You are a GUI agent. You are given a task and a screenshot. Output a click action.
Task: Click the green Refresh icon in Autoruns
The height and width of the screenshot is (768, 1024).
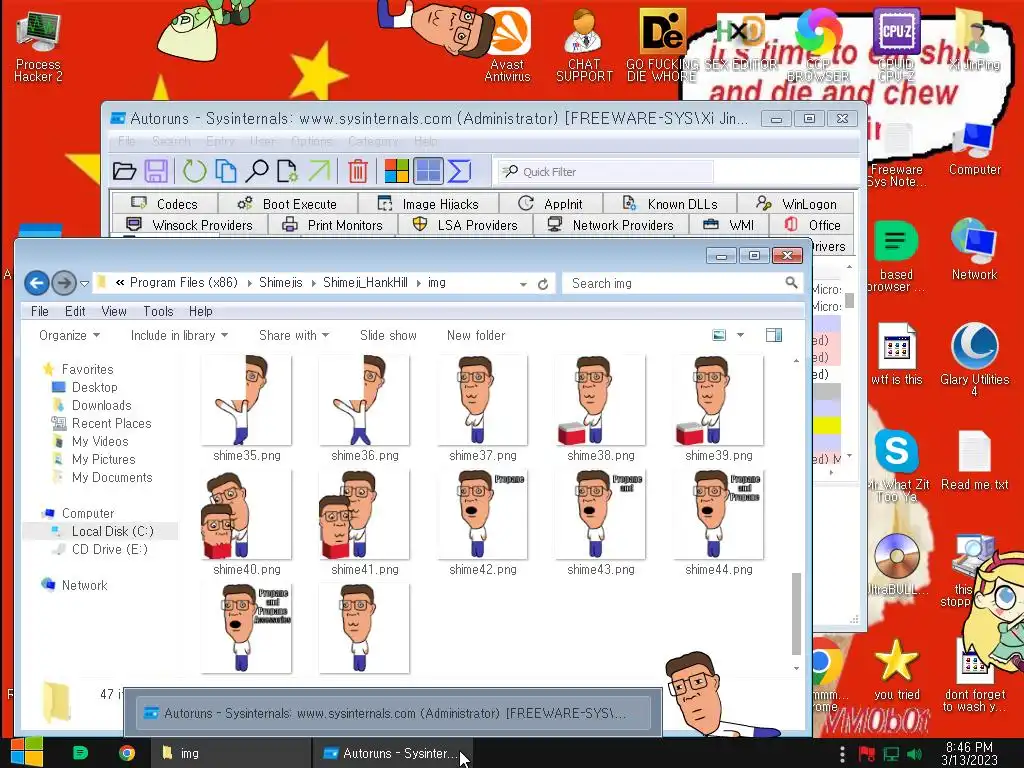click(x=194, y=171)
